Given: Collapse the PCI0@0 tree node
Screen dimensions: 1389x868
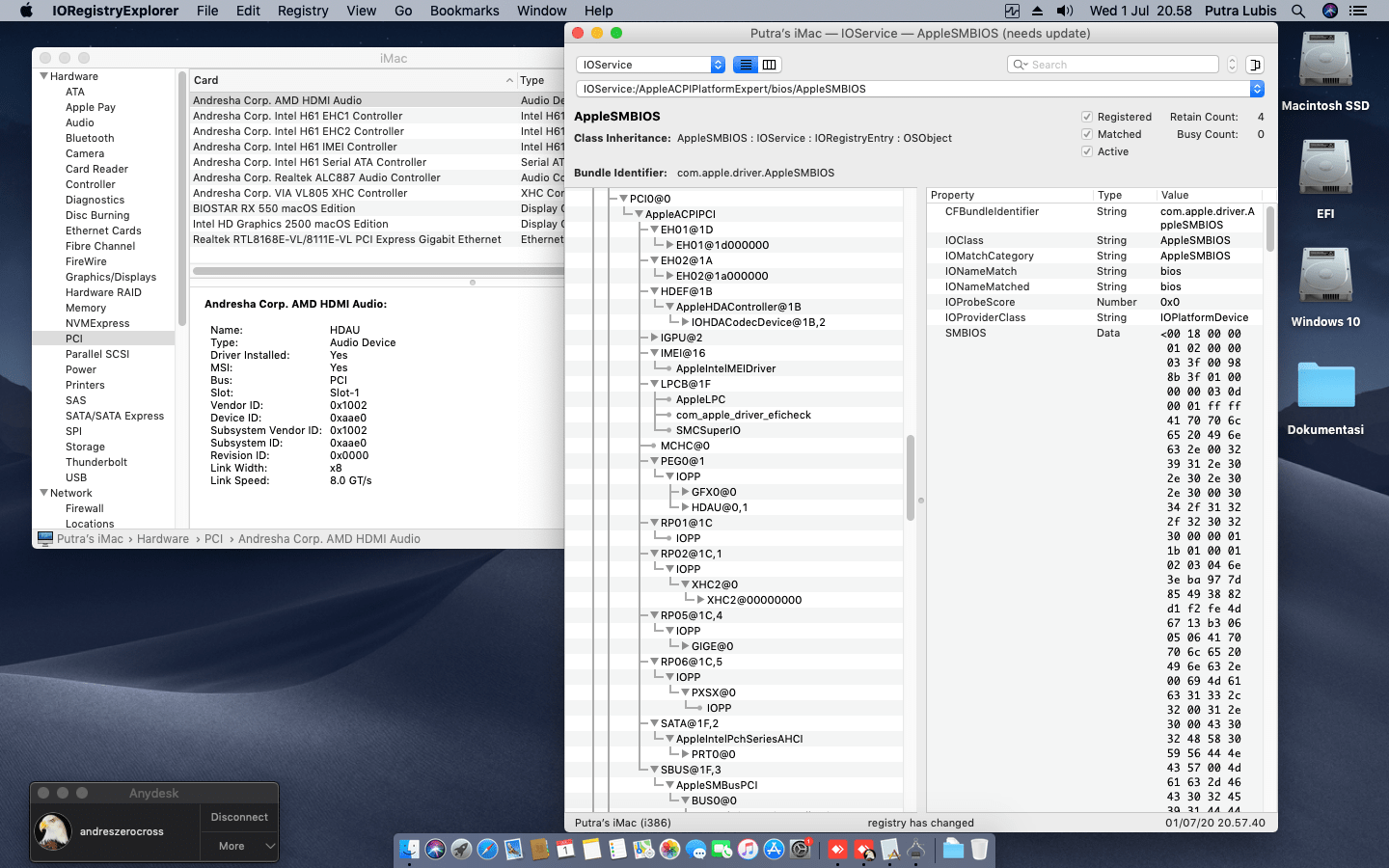Looking at the screenshot, I should pos(623,198).
